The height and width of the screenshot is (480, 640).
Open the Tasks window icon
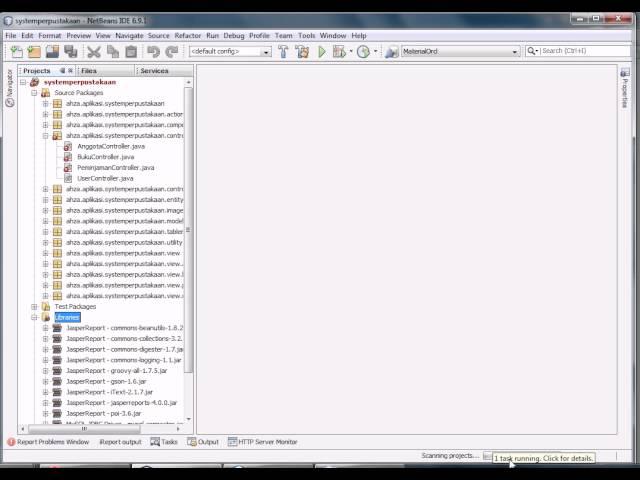155,442
